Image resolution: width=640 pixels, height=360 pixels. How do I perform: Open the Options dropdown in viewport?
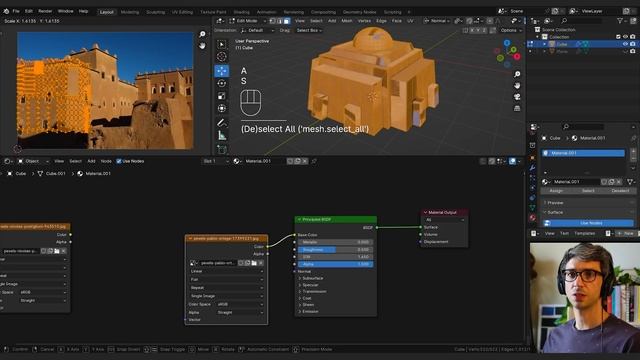pyautogui.click(x=511, y=31)
